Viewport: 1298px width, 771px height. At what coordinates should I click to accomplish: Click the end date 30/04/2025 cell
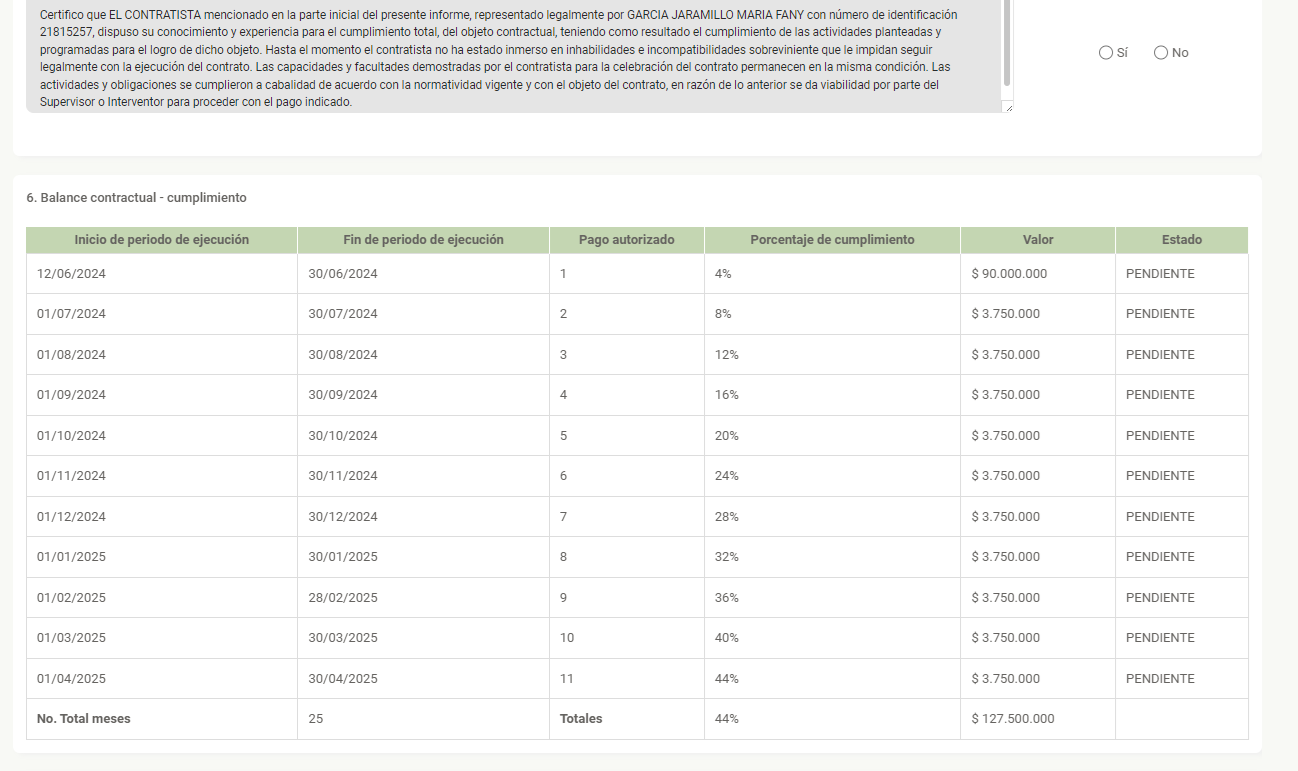(x=423, y=679)
